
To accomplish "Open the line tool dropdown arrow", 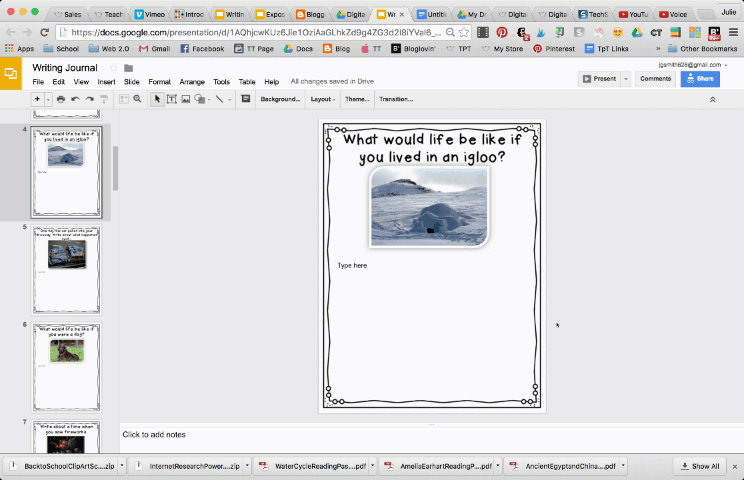I will tap(230, 100).
